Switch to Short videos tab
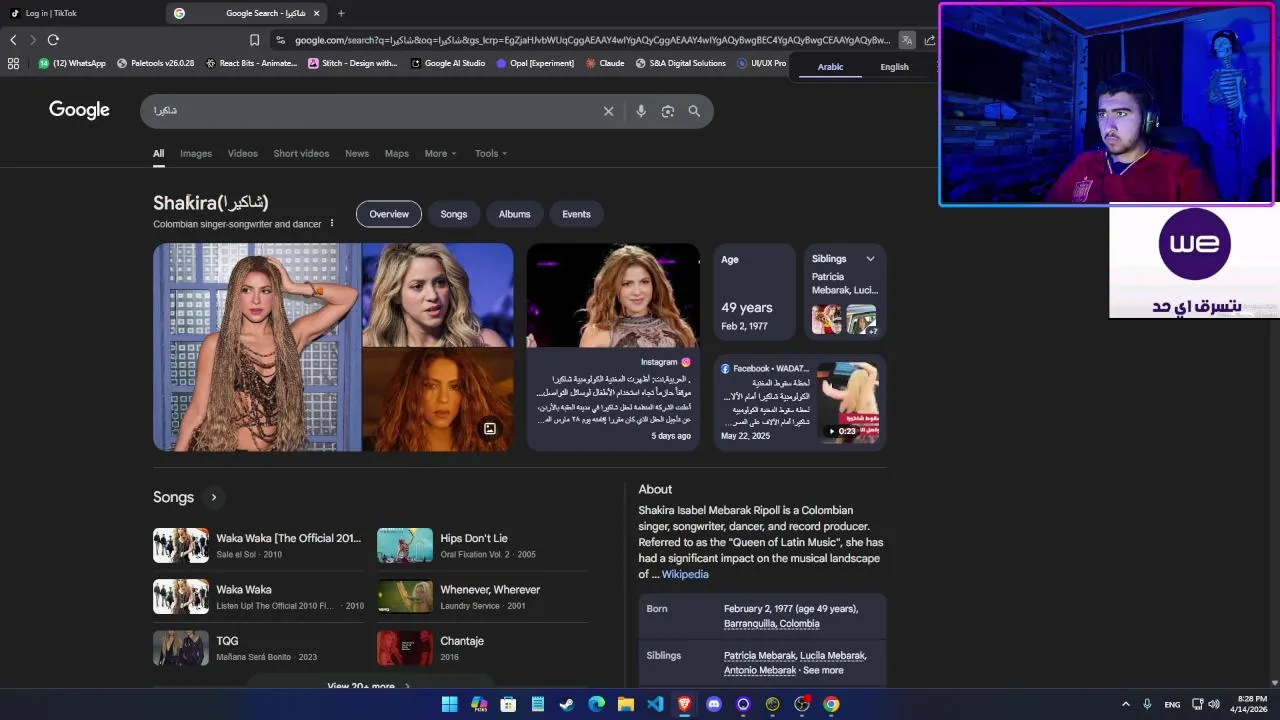1280x720 pixels. 301,153
